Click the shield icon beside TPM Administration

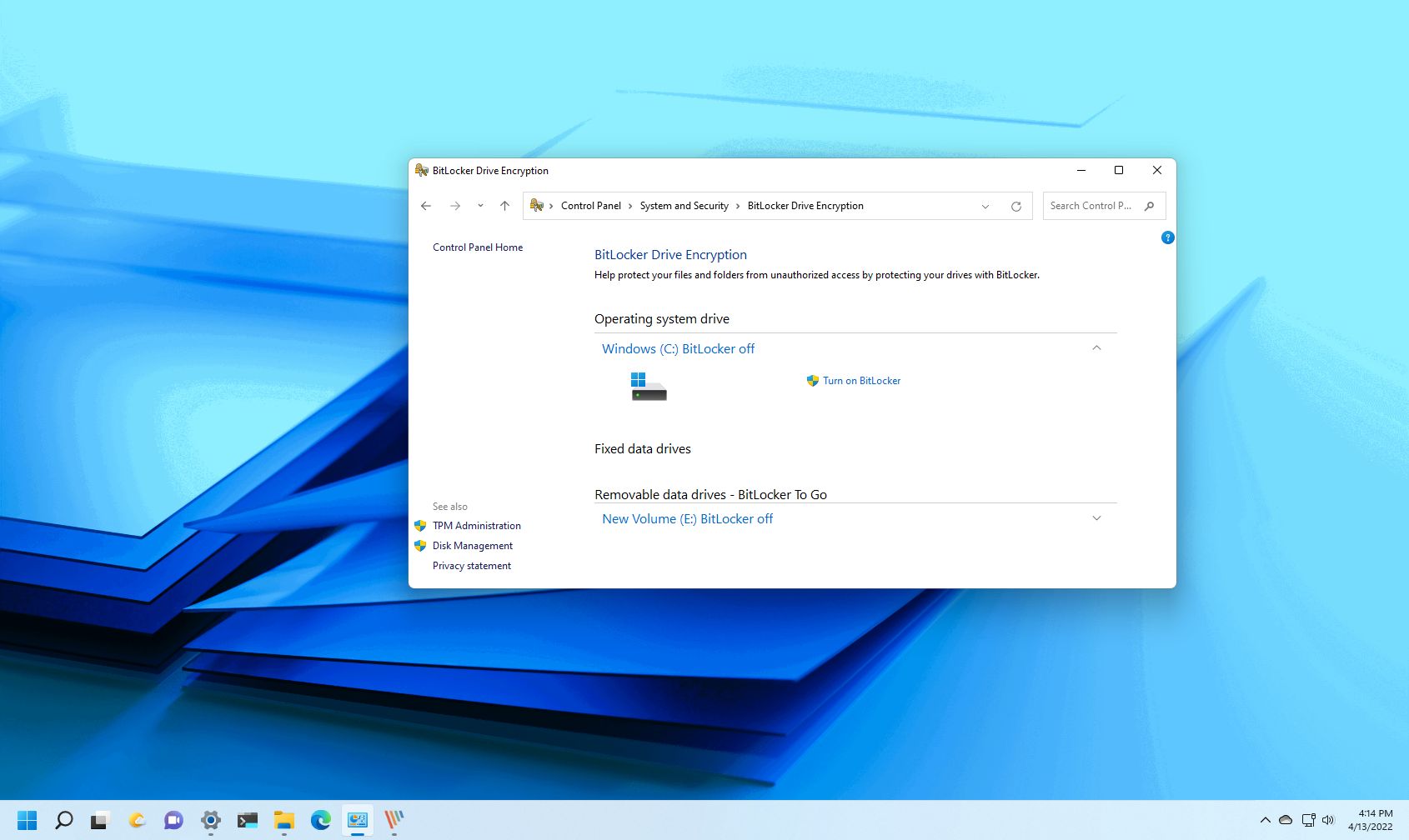[420, 526]
